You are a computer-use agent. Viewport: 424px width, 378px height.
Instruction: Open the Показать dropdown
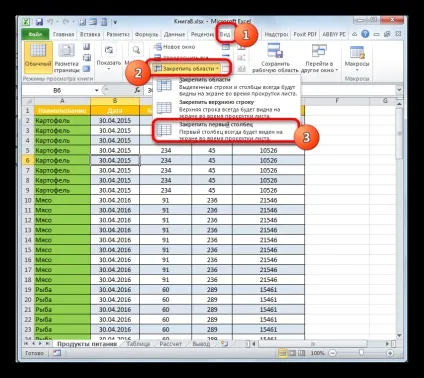pyautogui.click(x=109, y=57)
